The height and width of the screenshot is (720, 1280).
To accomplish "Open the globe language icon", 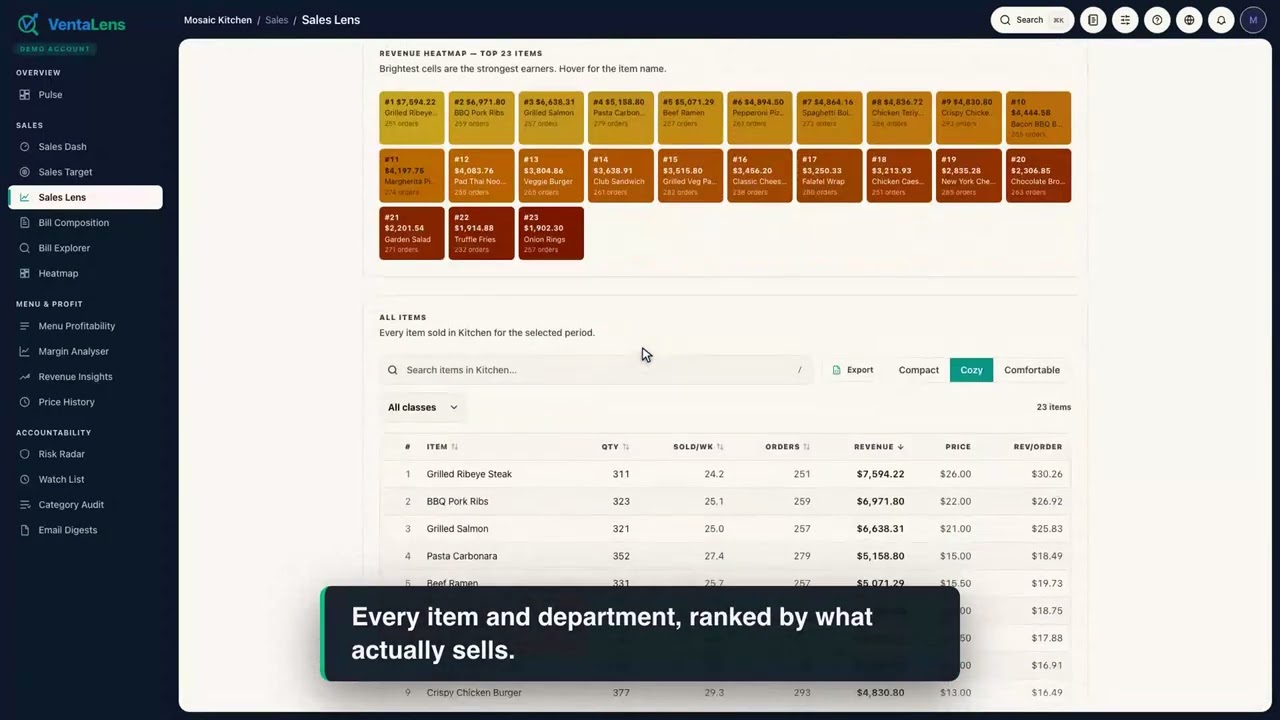I will (x=1189, y=20).
